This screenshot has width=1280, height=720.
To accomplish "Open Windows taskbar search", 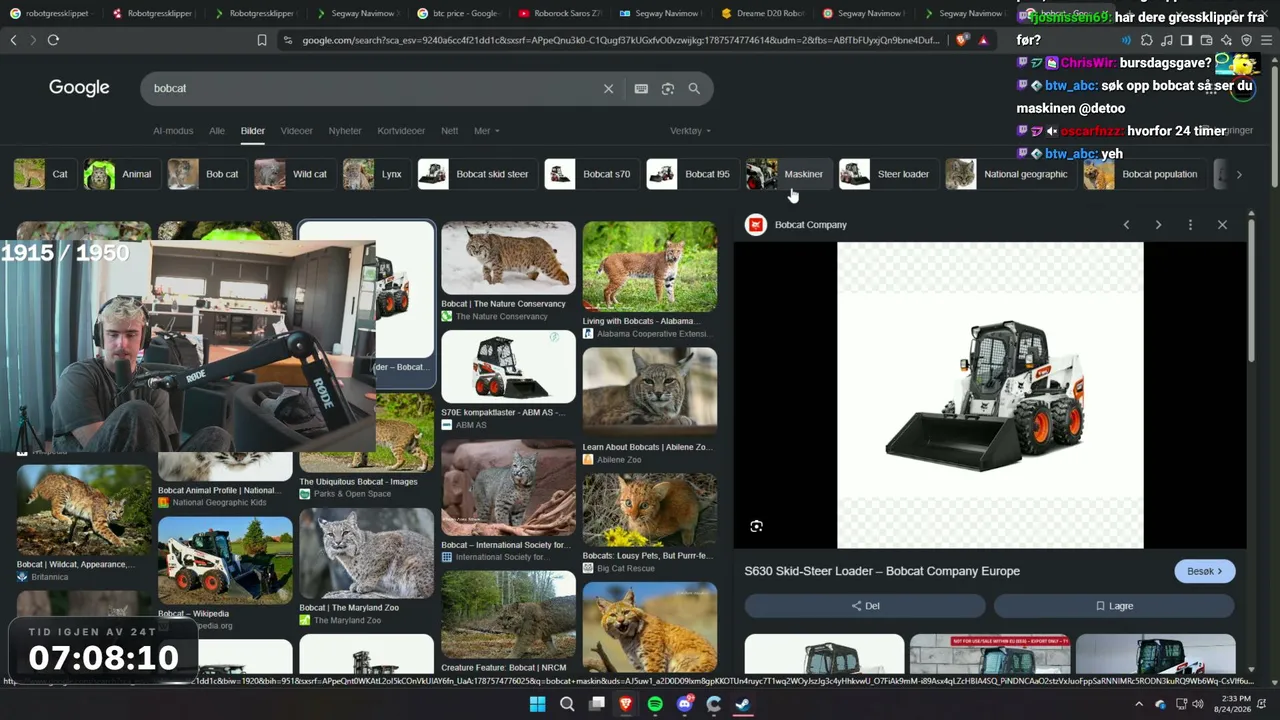I will coord(567,704).
